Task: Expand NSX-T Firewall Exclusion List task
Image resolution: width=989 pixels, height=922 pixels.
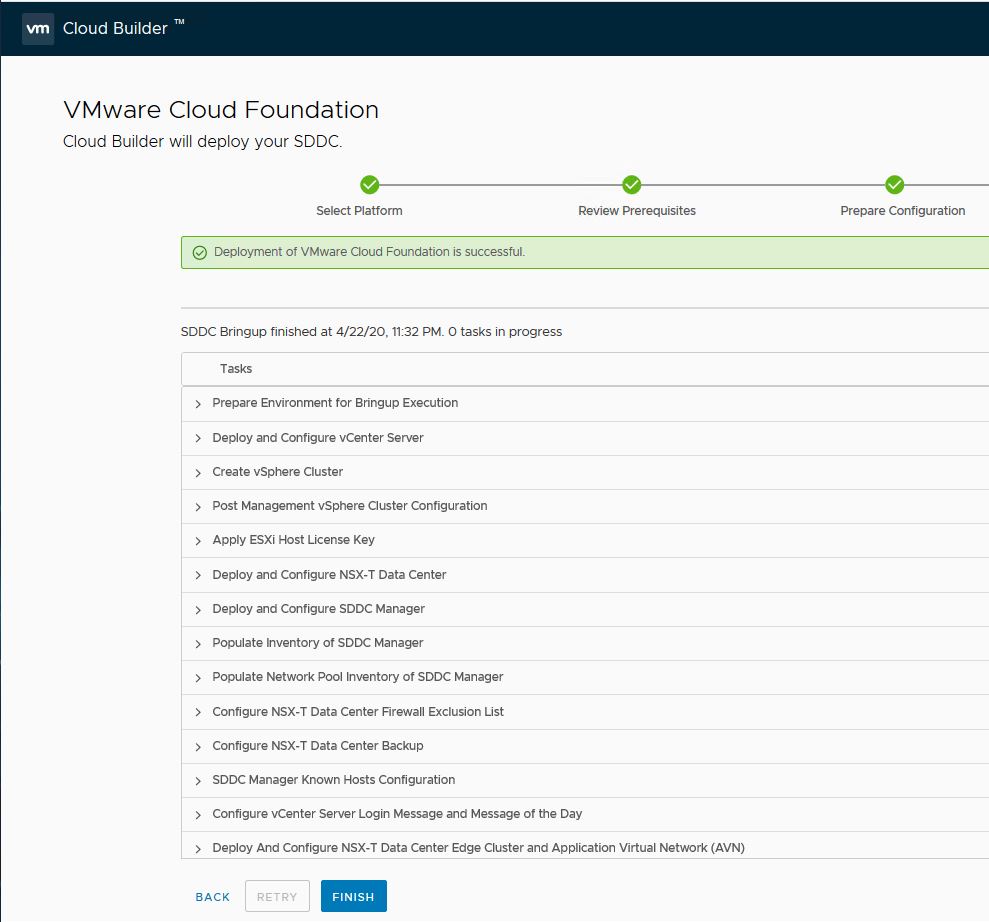Action: point(198,713)
